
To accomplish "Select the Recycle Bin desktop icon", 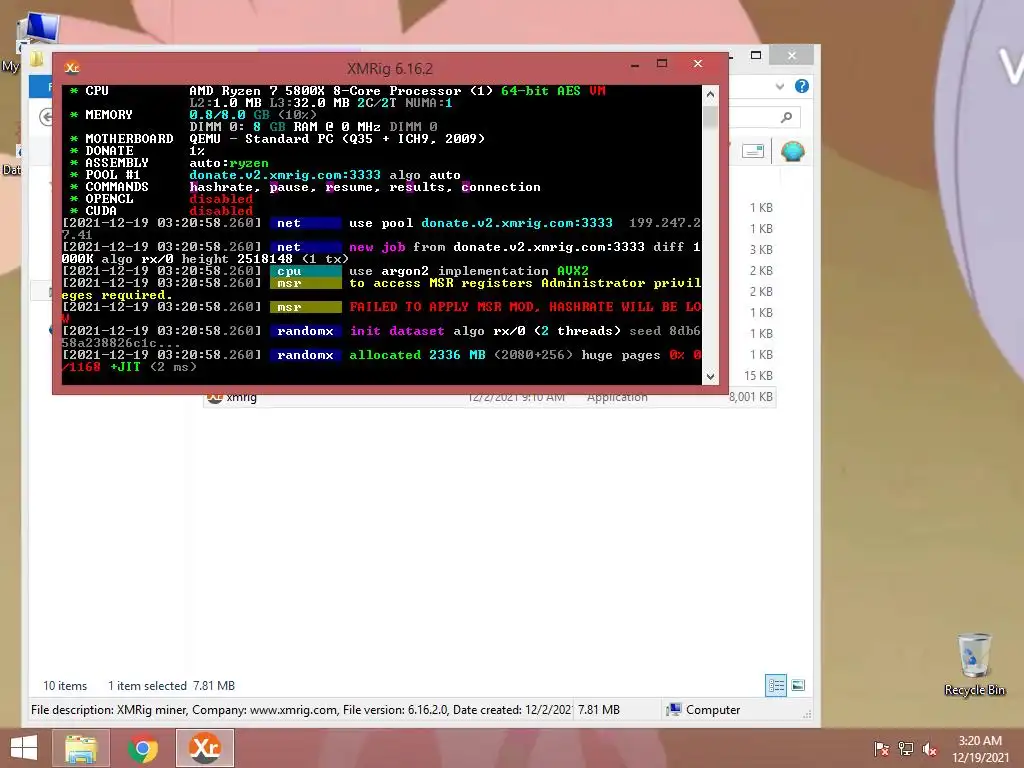I will click(974, 664).
